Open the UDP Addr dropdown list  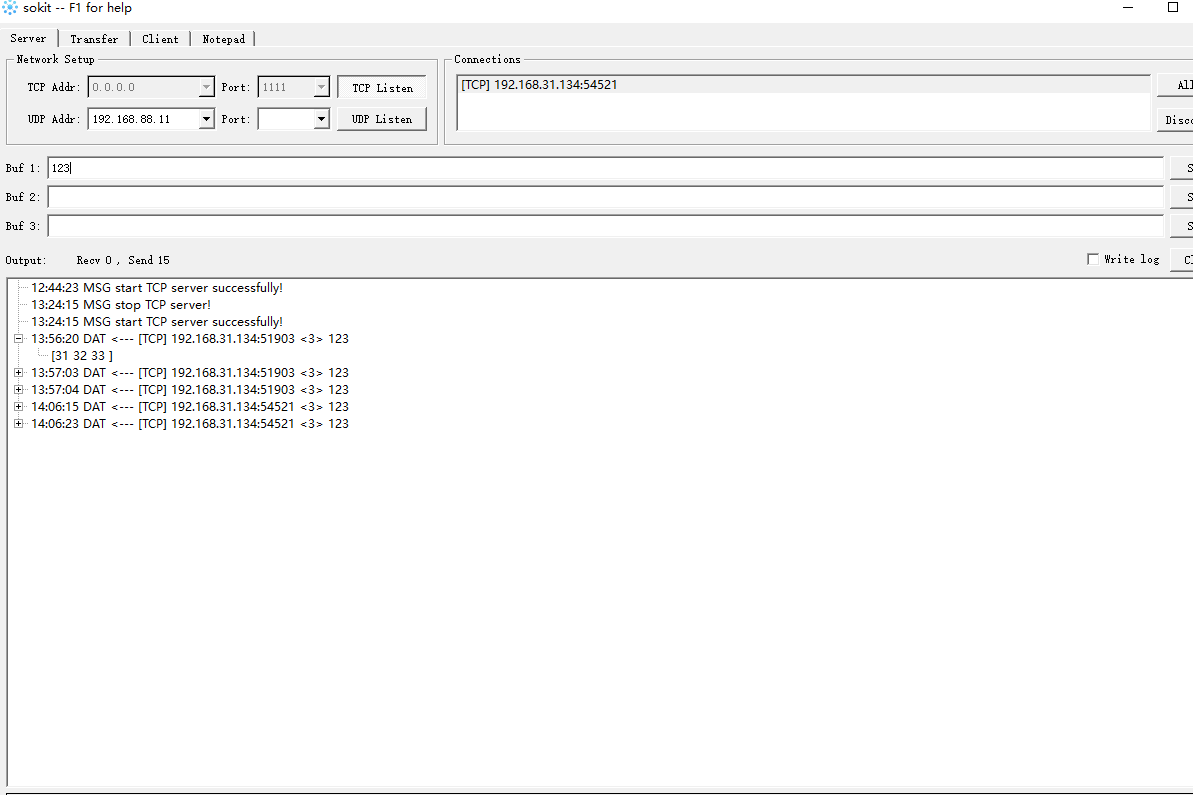206,118
